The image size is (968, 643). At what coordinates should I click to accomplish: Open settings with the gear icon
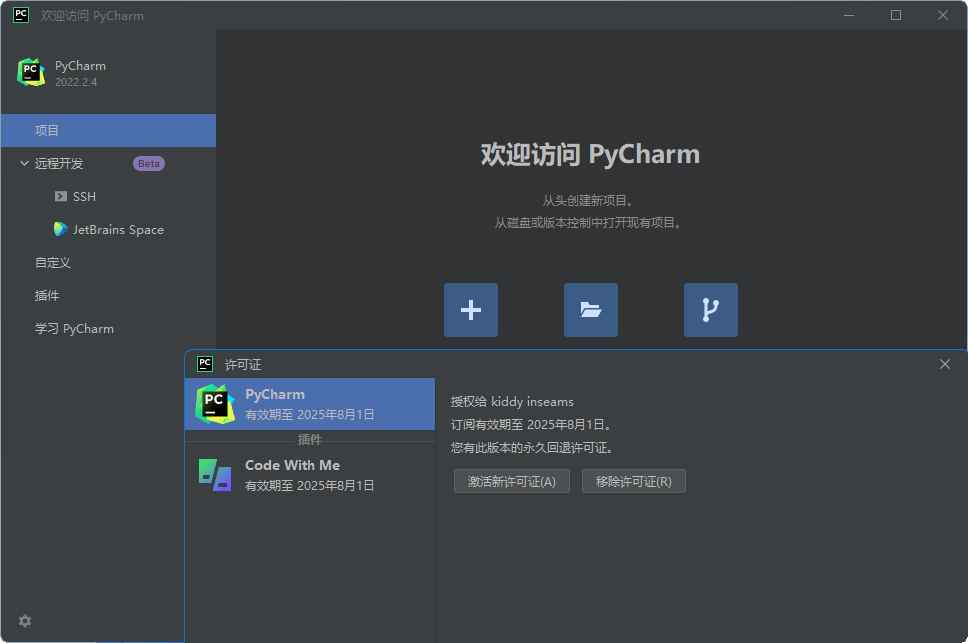pos(24,621)
